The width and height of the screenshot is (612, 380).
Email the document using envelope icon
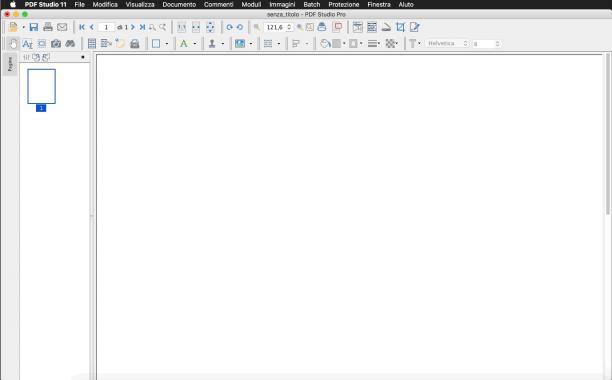point(62,27)
